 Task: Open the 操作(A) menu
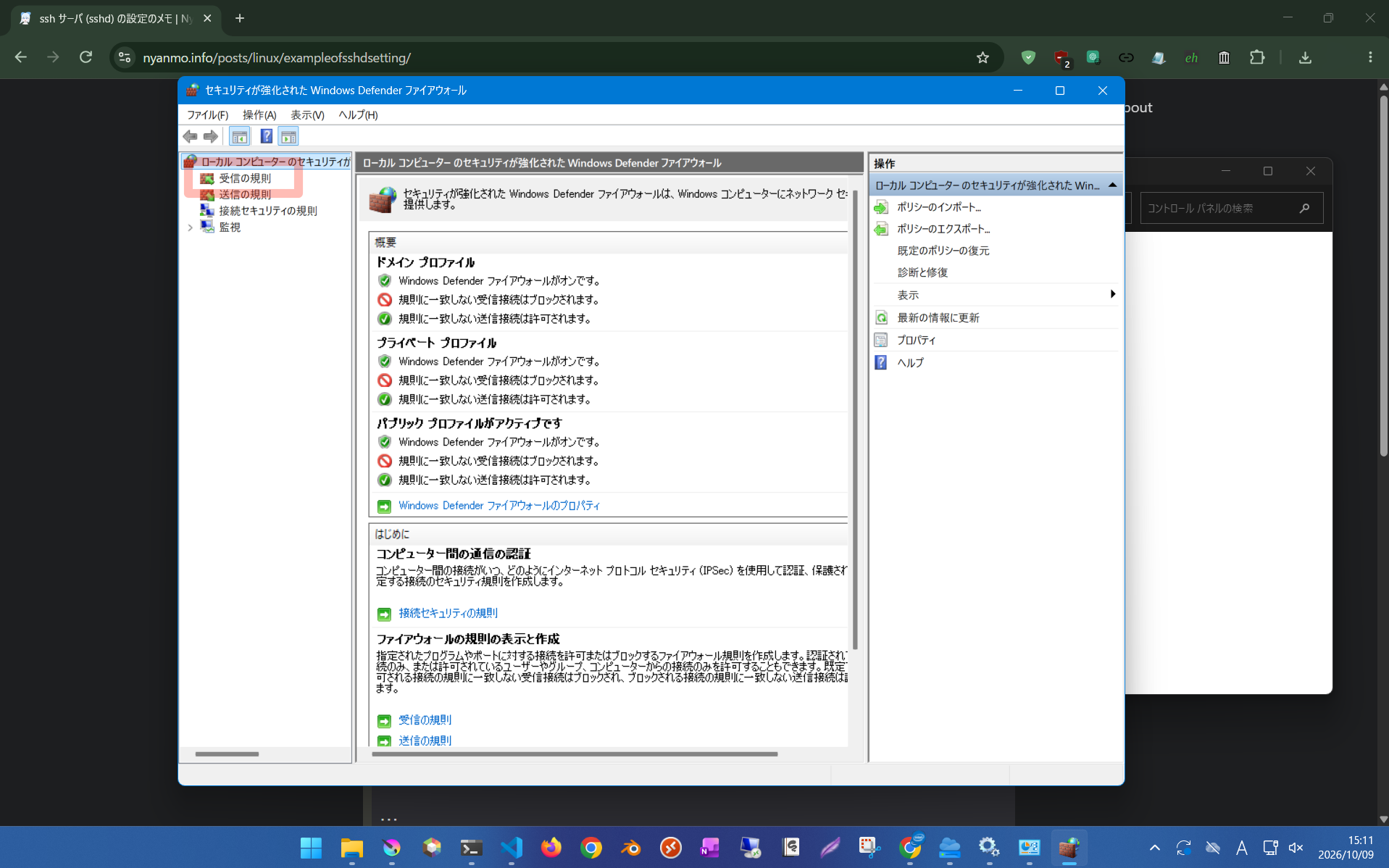(x=259, y=114)
